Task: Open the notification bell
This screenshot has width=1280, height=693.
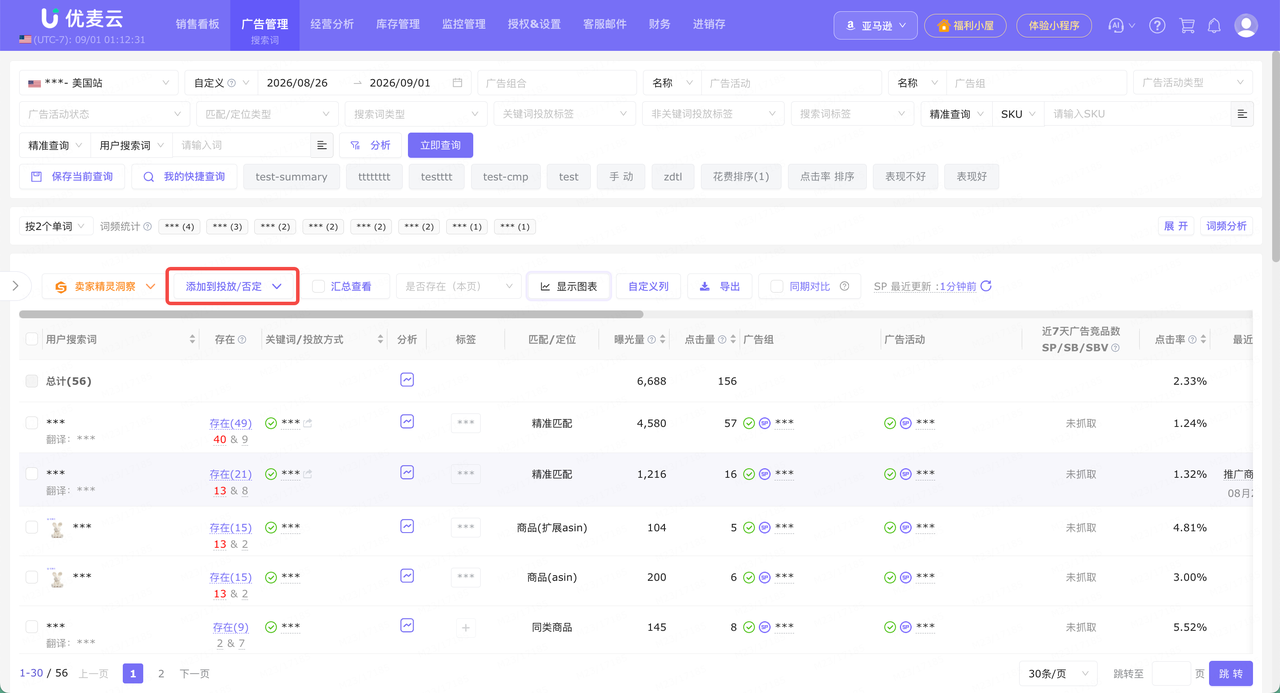Action: pos(1214,25)
